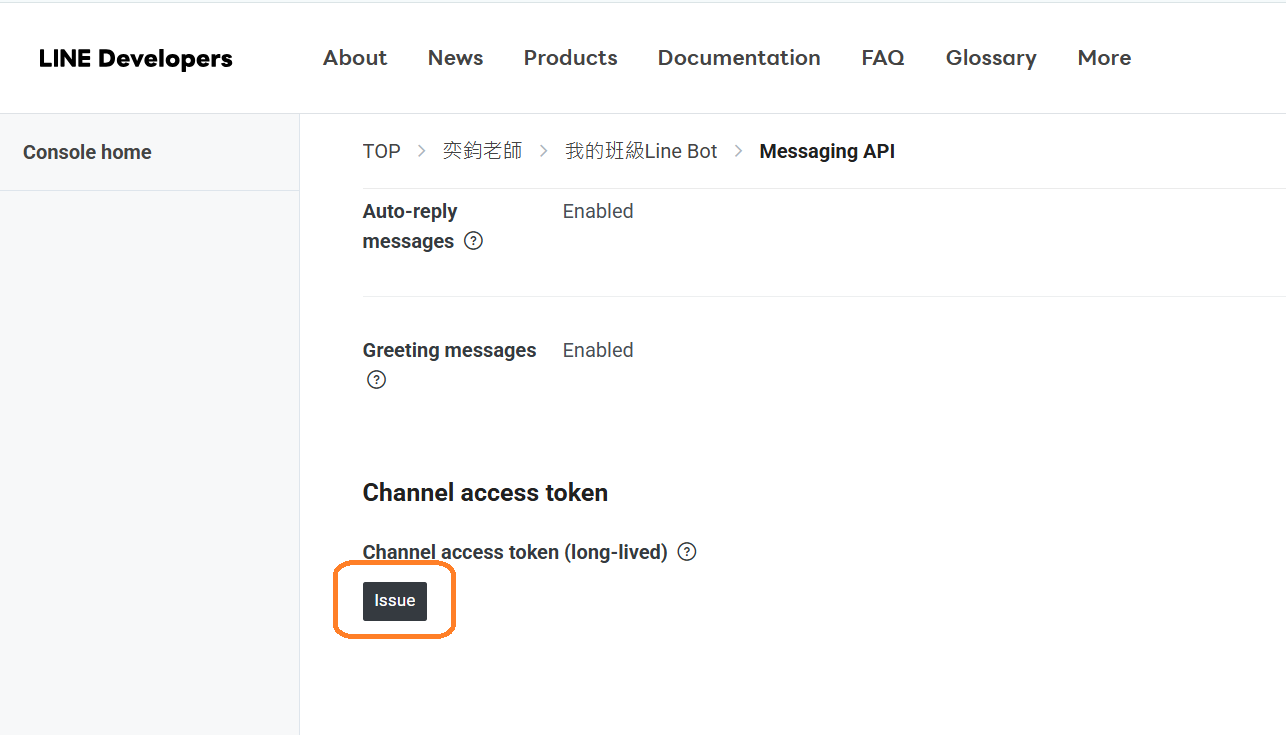
Task: Show help for Channel access token (long-lived)
Action: 687,552
